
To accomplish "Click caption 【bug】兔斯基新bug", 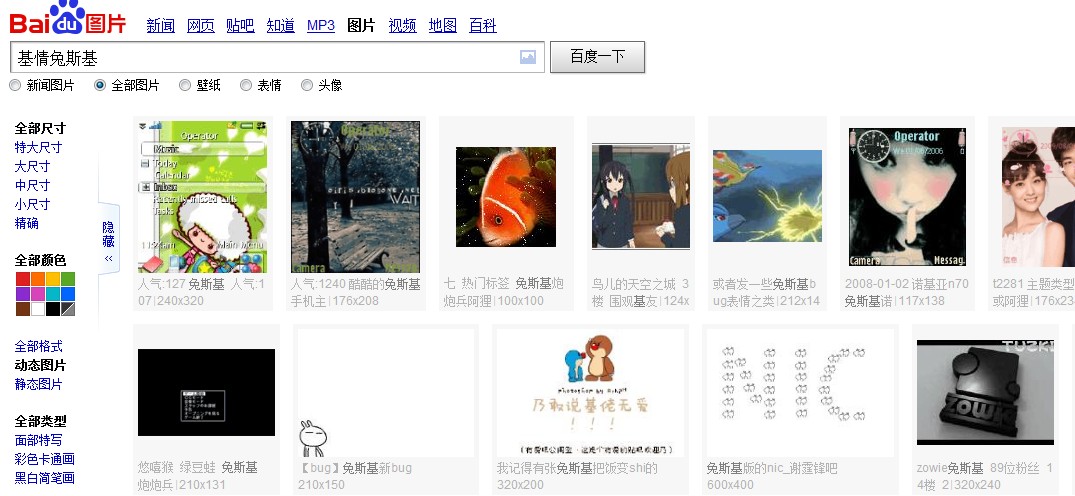I will click(355, 468).
